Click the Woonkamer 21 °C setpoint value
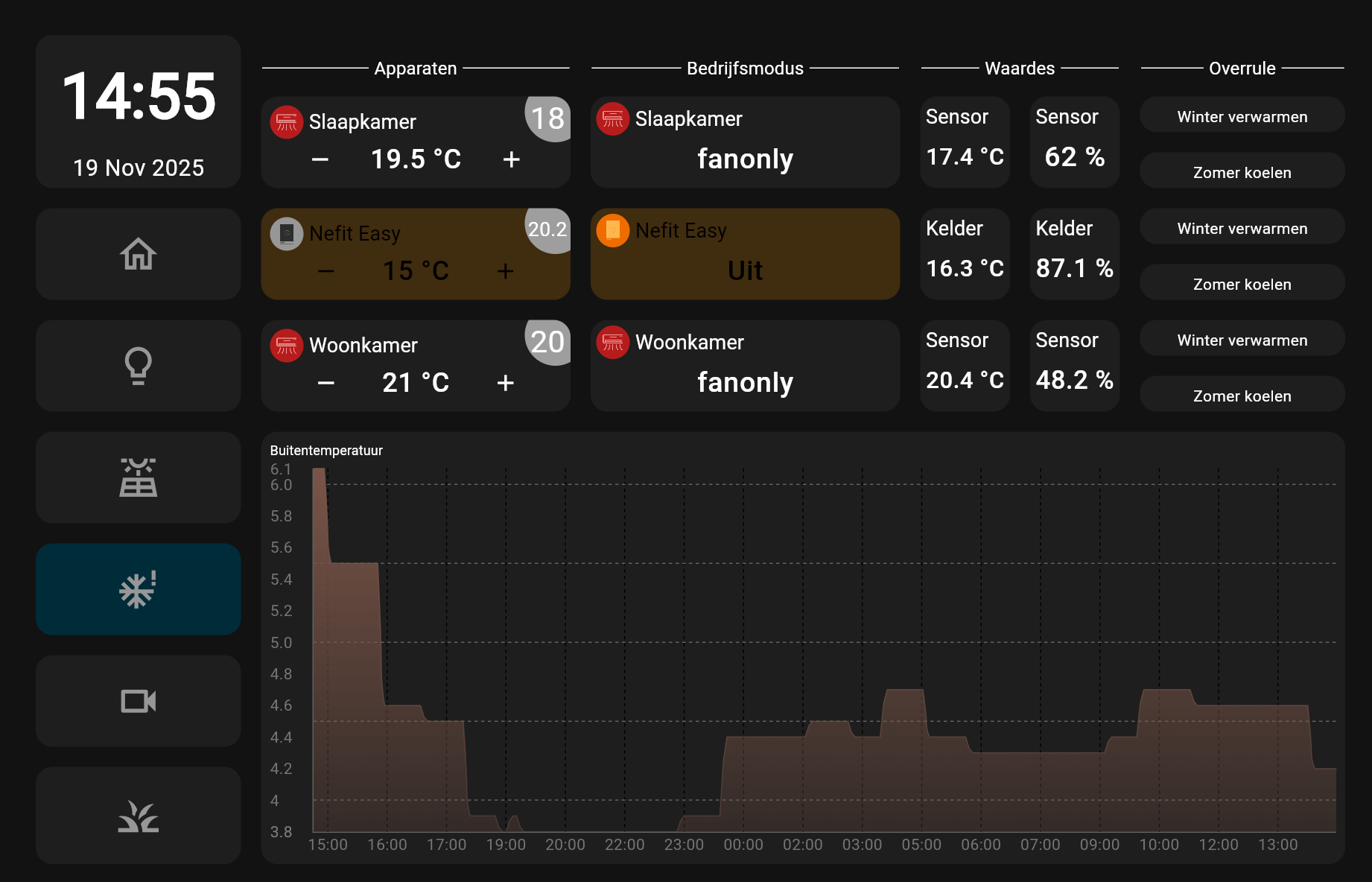Image resolution: width=1372 pixels, height=882 pixels. tap(416, 383)
